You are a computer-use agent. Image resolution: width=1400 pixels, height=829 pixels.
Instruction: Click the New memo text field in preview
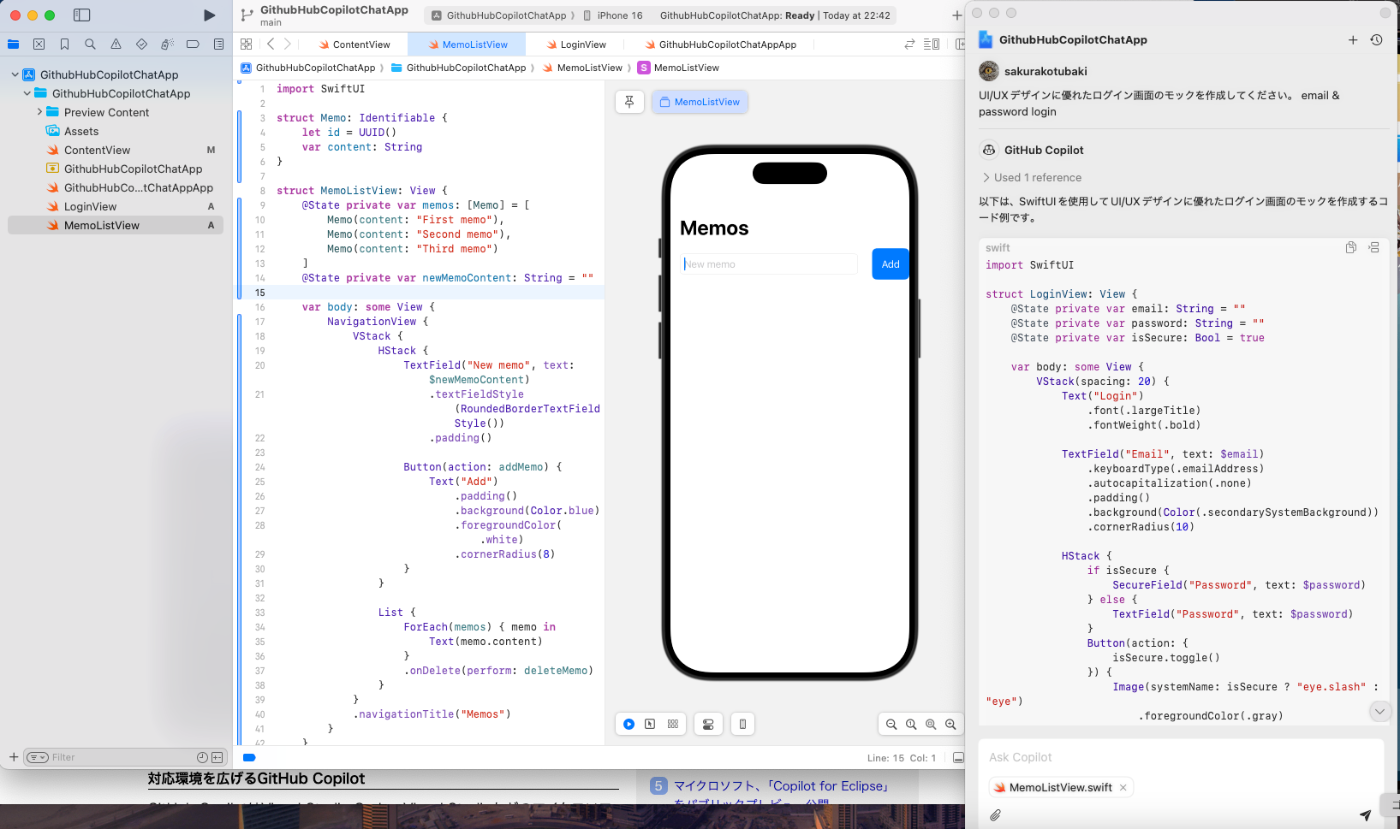click(768, 264)
